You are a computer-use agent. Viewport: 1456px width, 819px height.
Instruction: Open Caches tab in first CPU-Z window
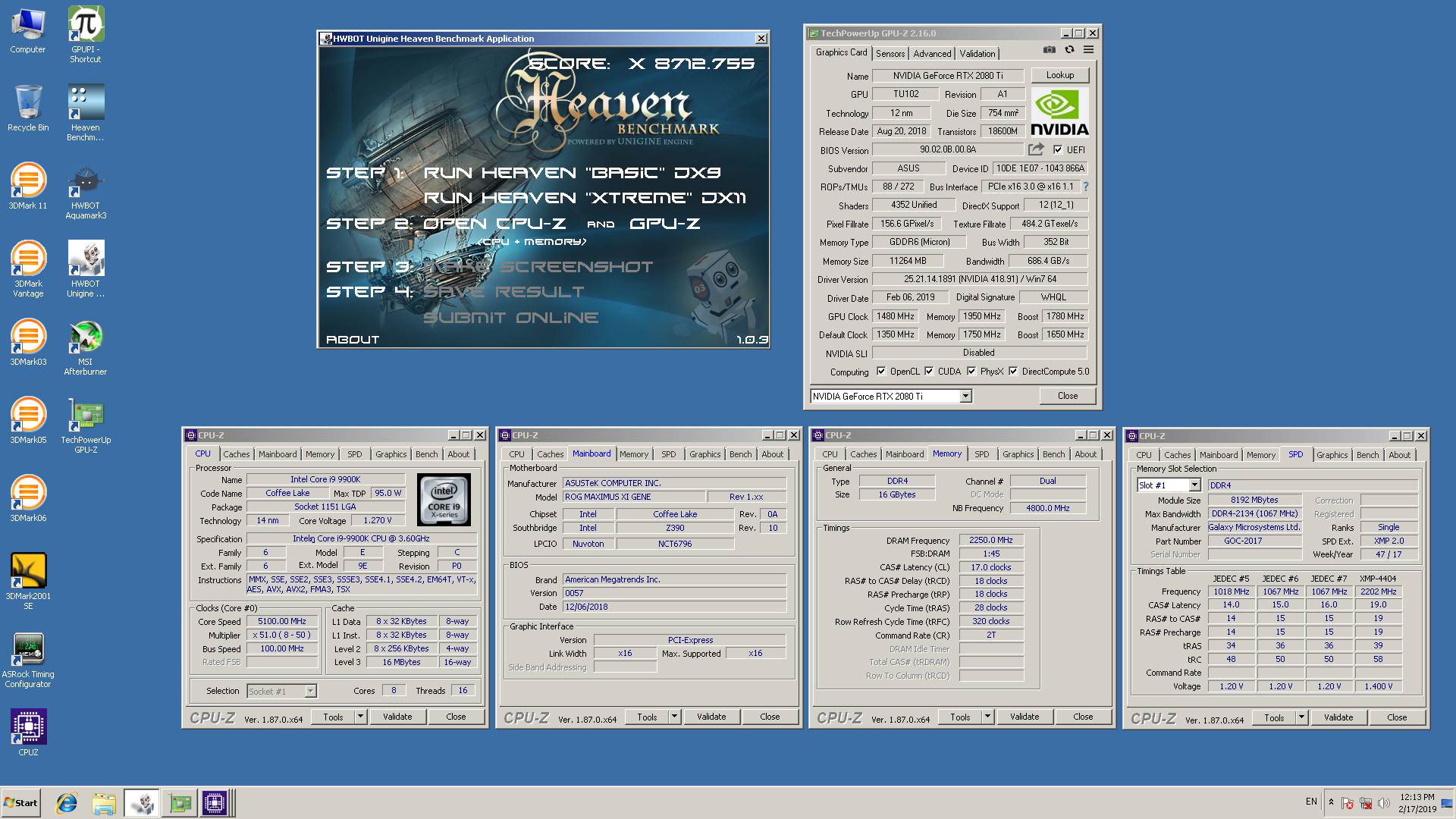pyautogui.click(x=237, y=454)
